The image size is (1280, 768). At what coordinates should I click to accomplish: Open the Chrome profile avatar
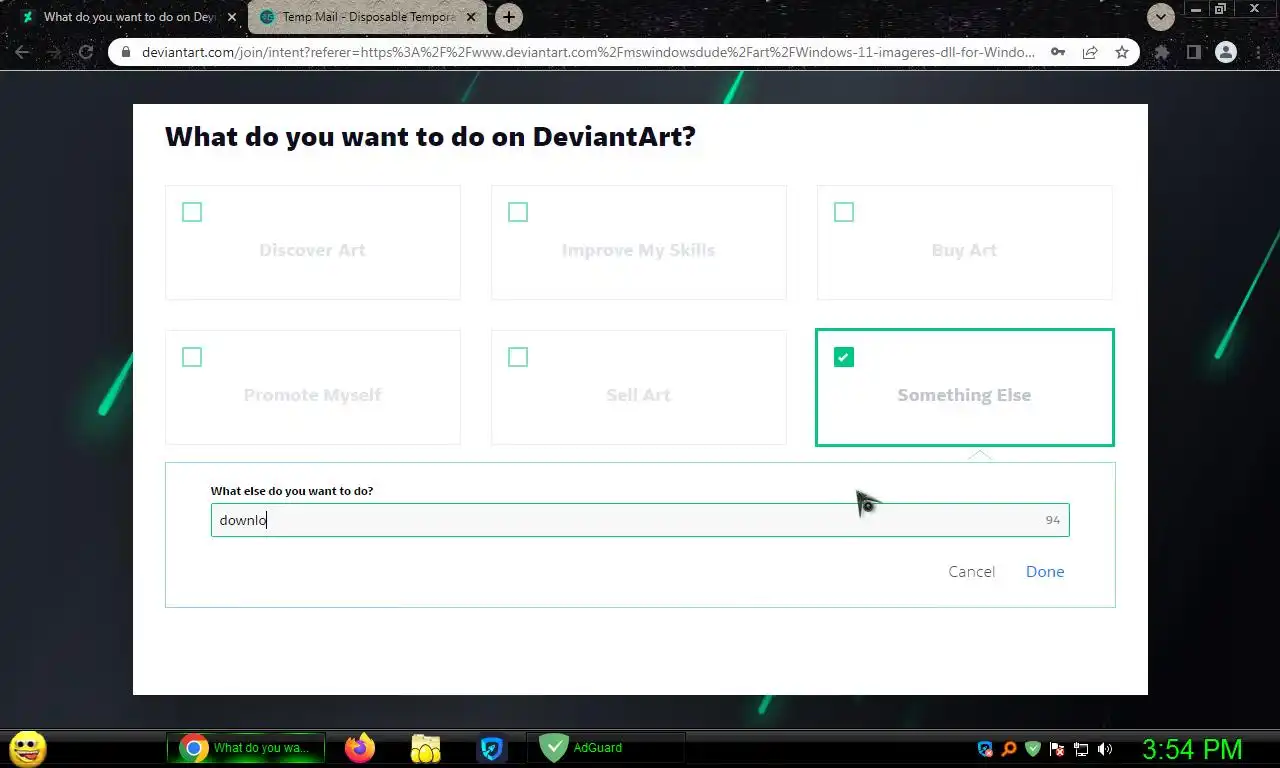(1226, 52)
